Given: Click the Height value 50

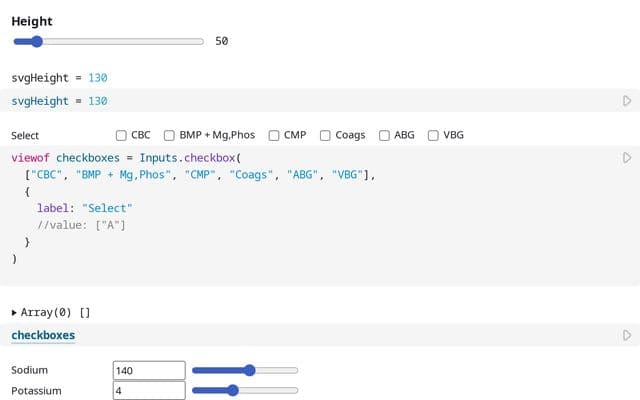Looking at the screenshot, I should (x=222, y=41).
